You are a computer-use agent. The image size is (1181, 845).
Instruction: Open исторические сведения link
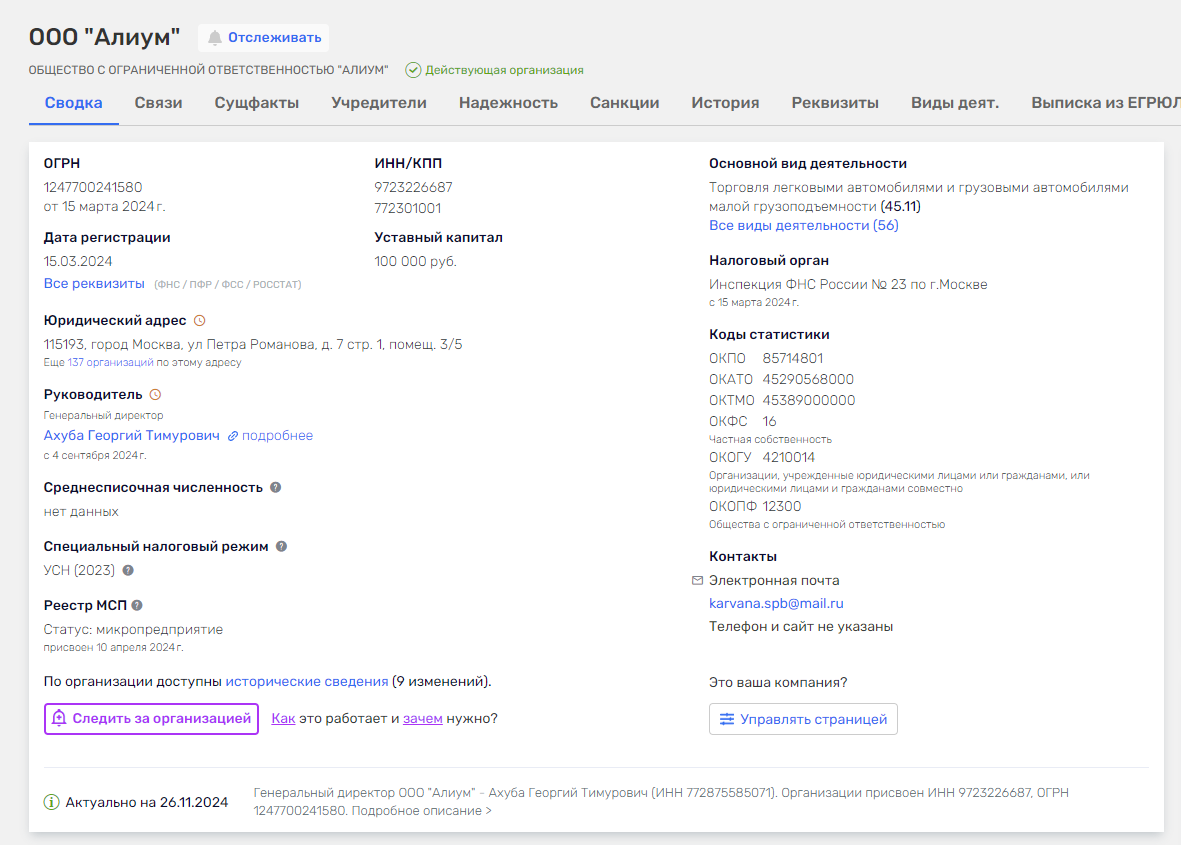click(307, 682)
